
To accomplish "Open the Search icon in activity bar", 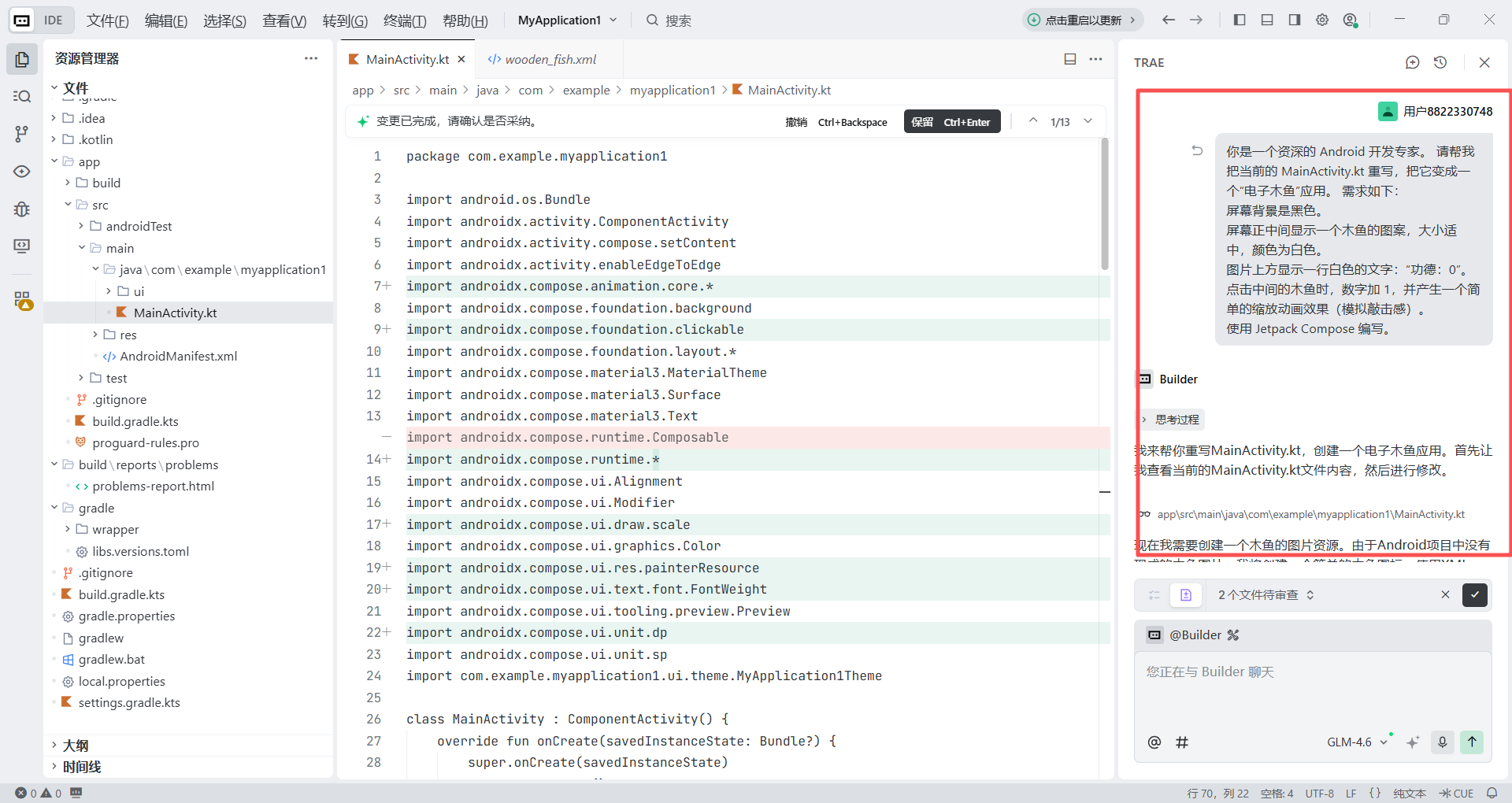I will point(22,96).
